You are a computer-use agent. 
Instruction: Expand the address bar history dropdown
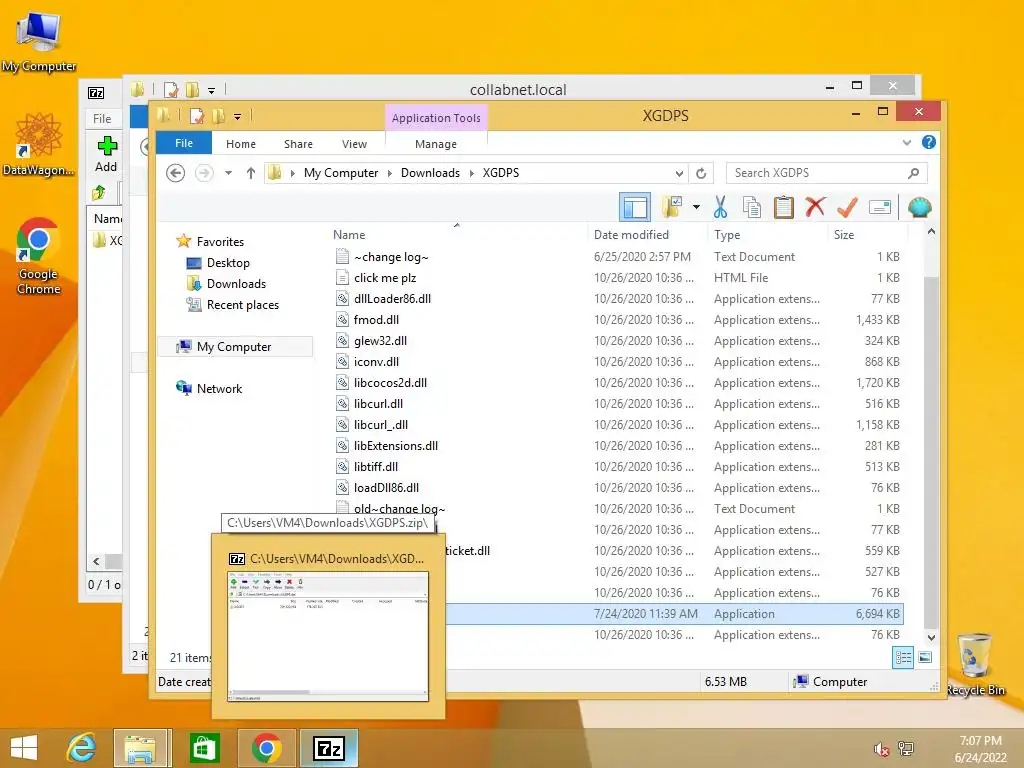coord(679,173)
